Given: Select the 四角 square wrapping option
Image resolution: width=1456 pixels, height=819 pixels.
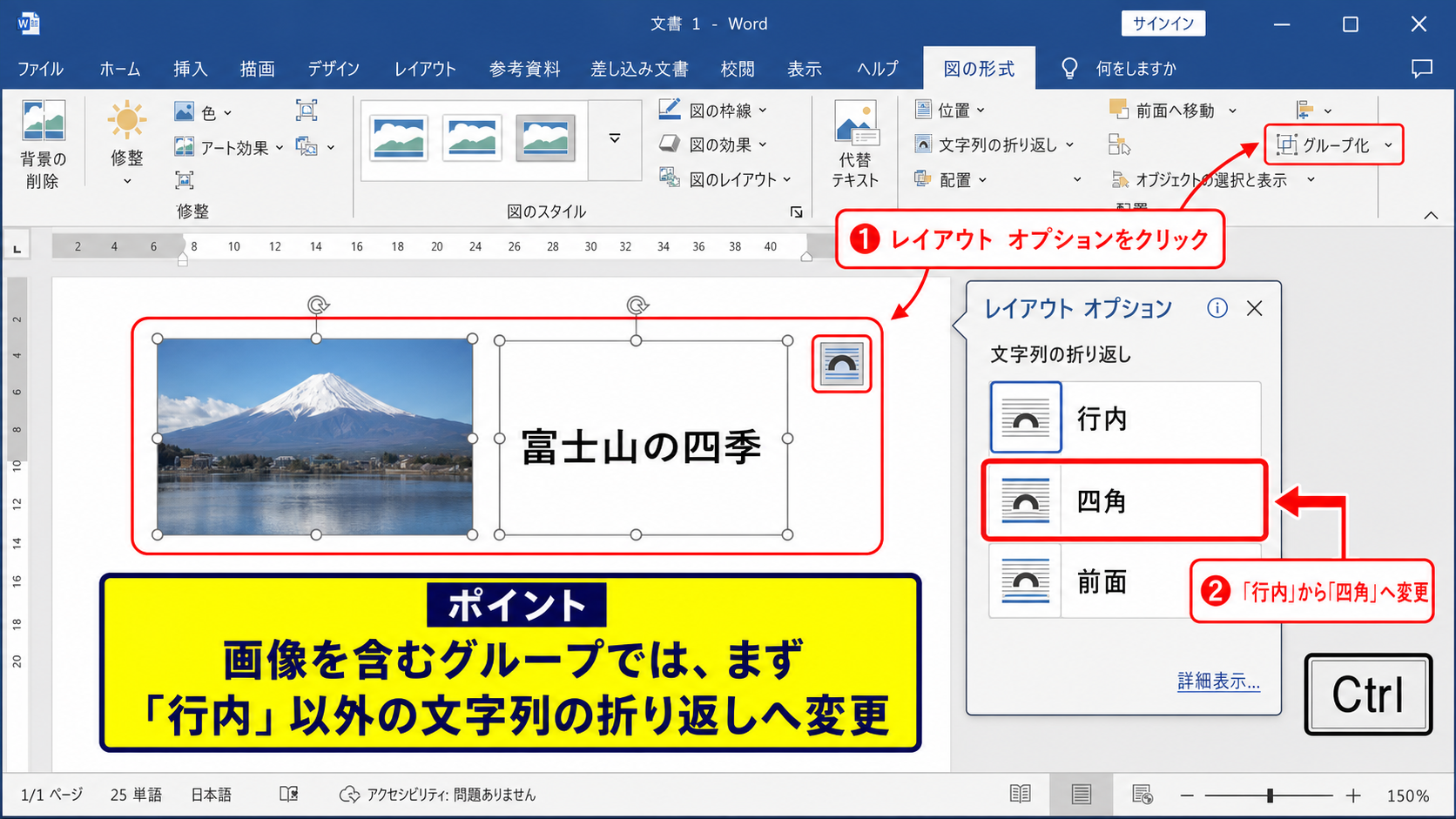Looking at the screenshot, I should (1125, 500).
